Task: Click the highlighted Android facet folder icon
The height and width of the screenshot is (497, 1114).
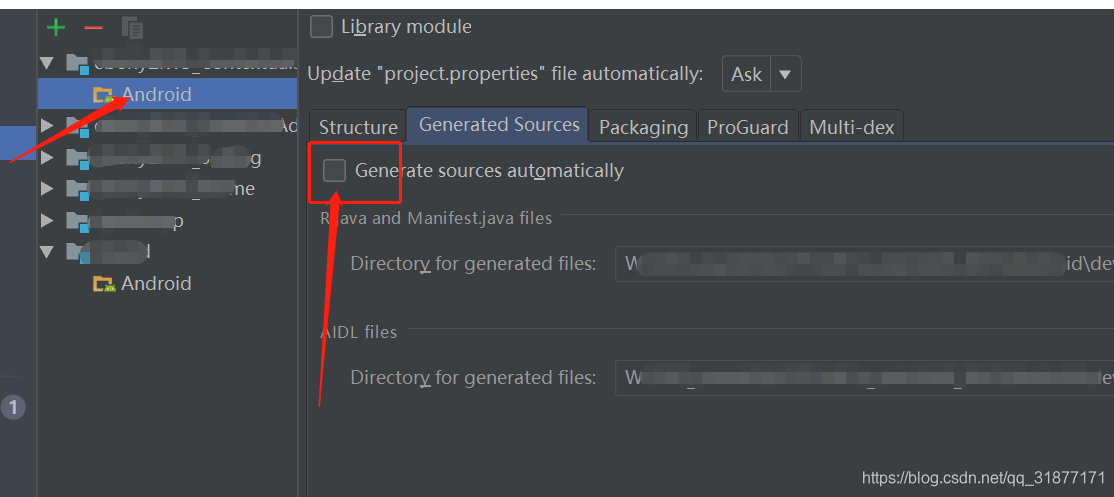Action: (104, 94)
